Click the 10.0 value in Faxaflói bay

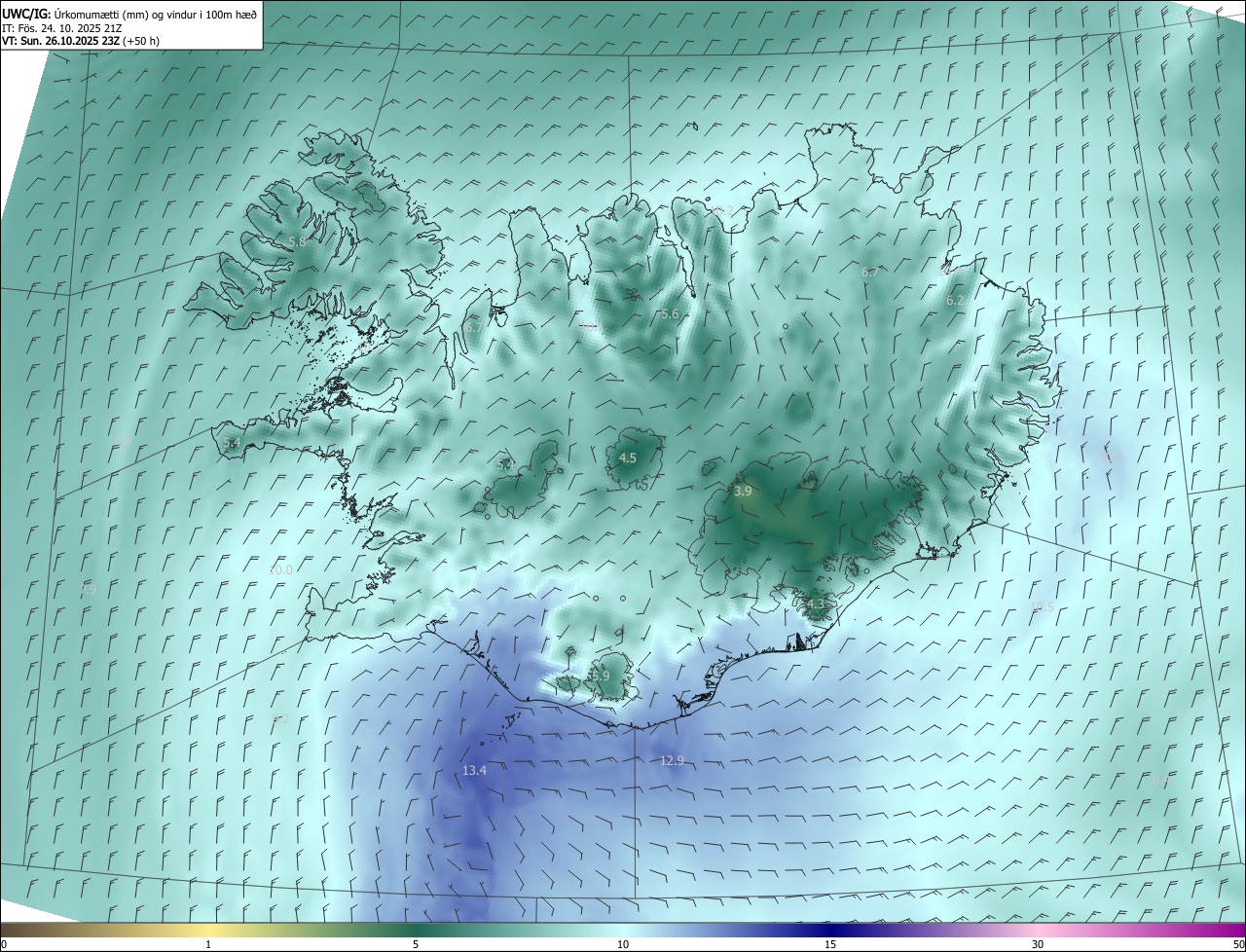(x=280, y=569)
